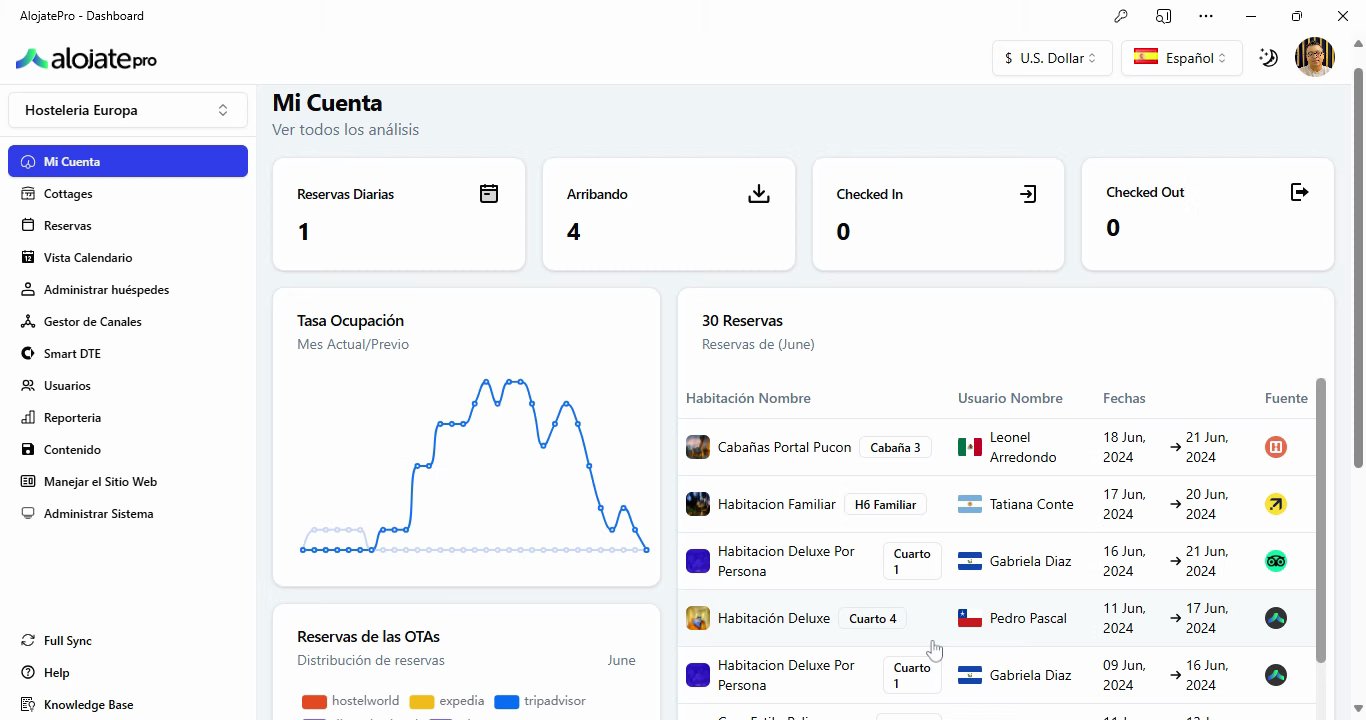This screenshot has height=720, width=1366.
Task: Click the Hostelworld source icon for Leonel Arredondo
Action: coord(1276,447)
